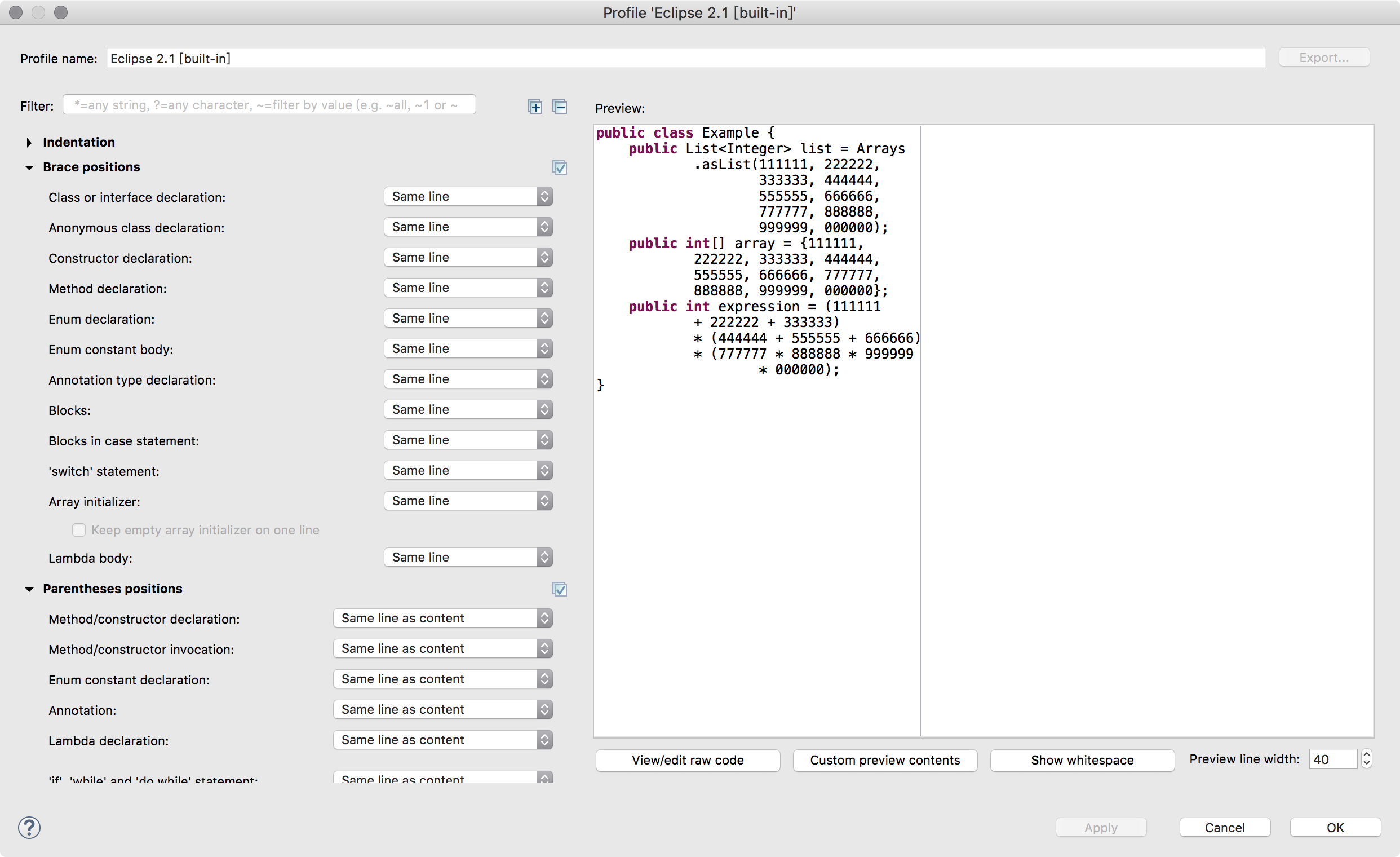Click the Filter search field

click(269, 105)
